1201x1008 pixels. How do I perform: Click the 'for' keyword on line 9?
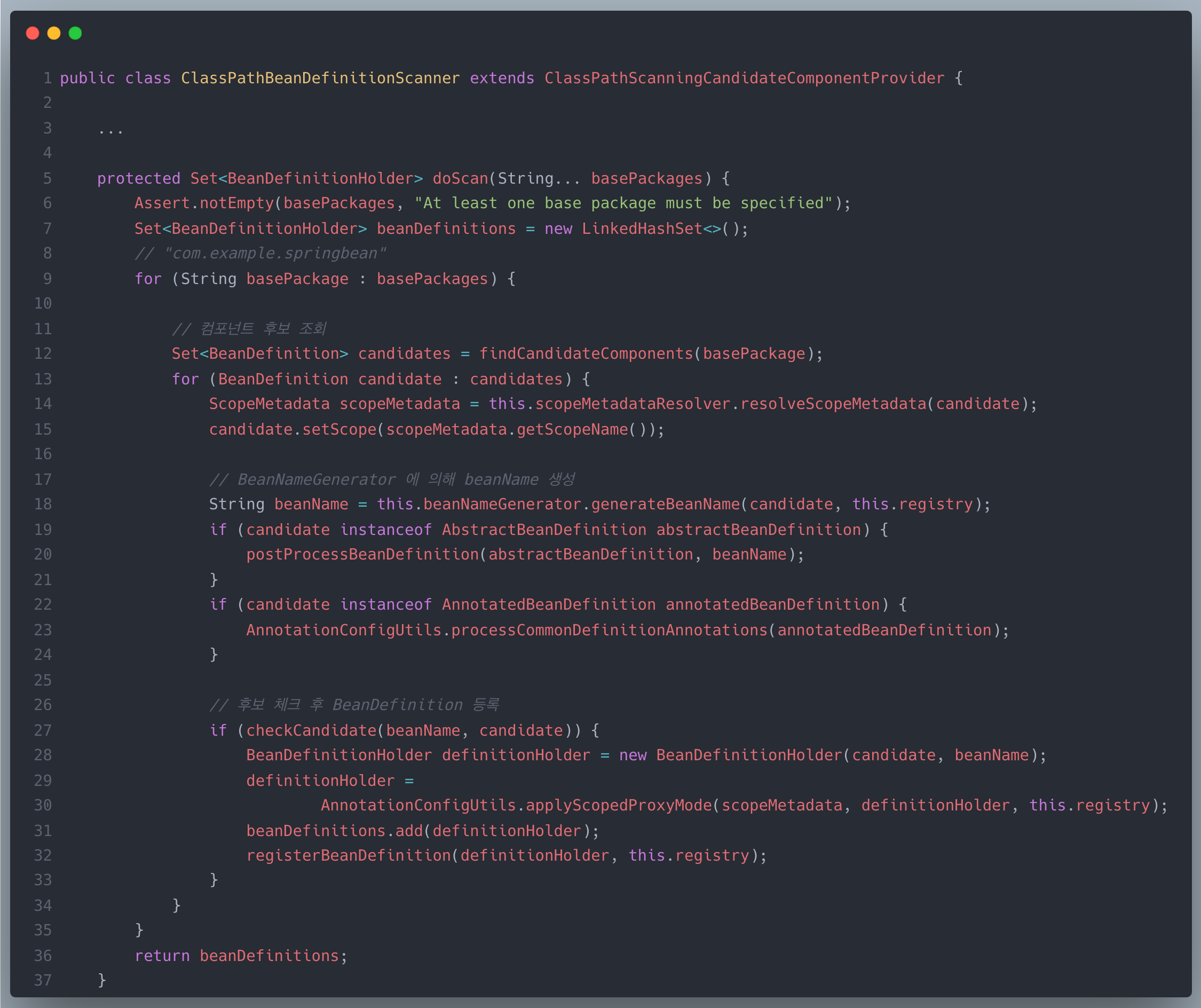pos(148,279)
